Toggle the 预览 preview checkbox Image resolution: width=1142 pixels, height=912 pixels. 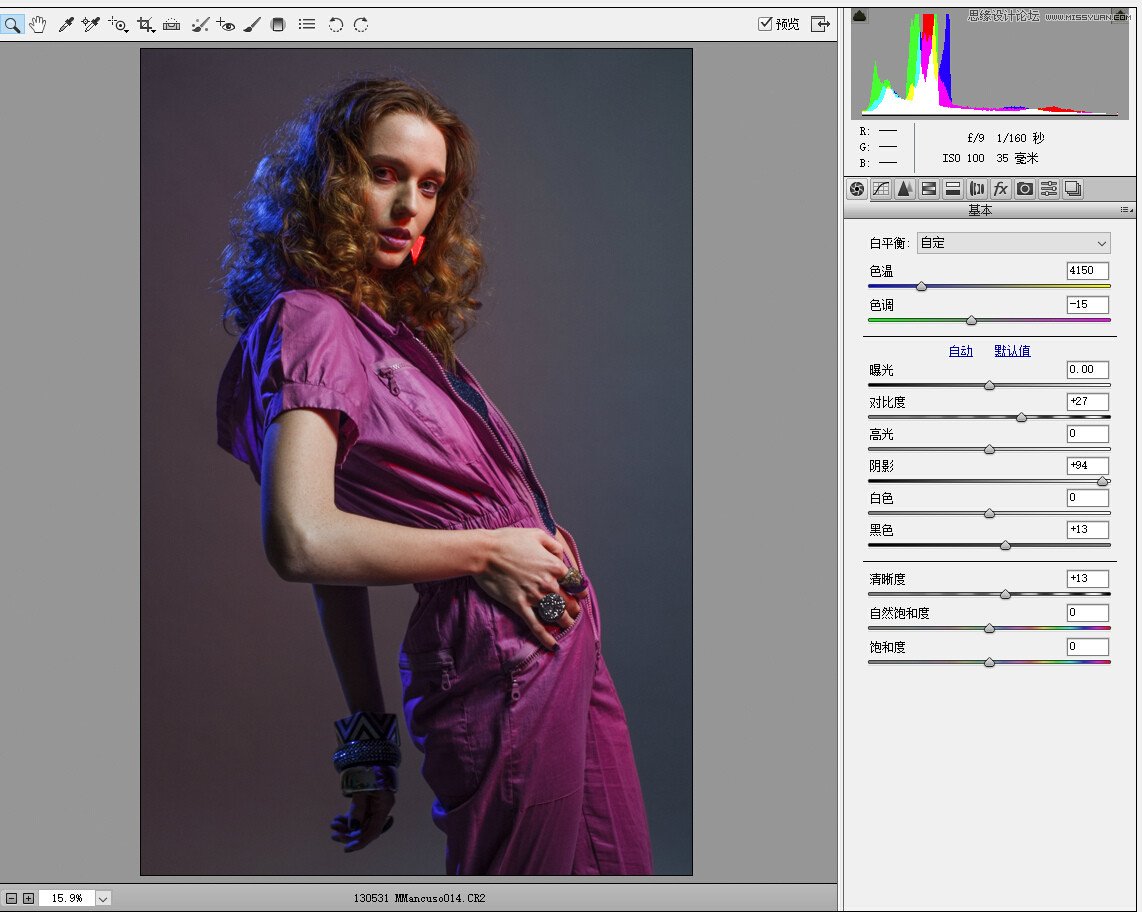[765, 24]
